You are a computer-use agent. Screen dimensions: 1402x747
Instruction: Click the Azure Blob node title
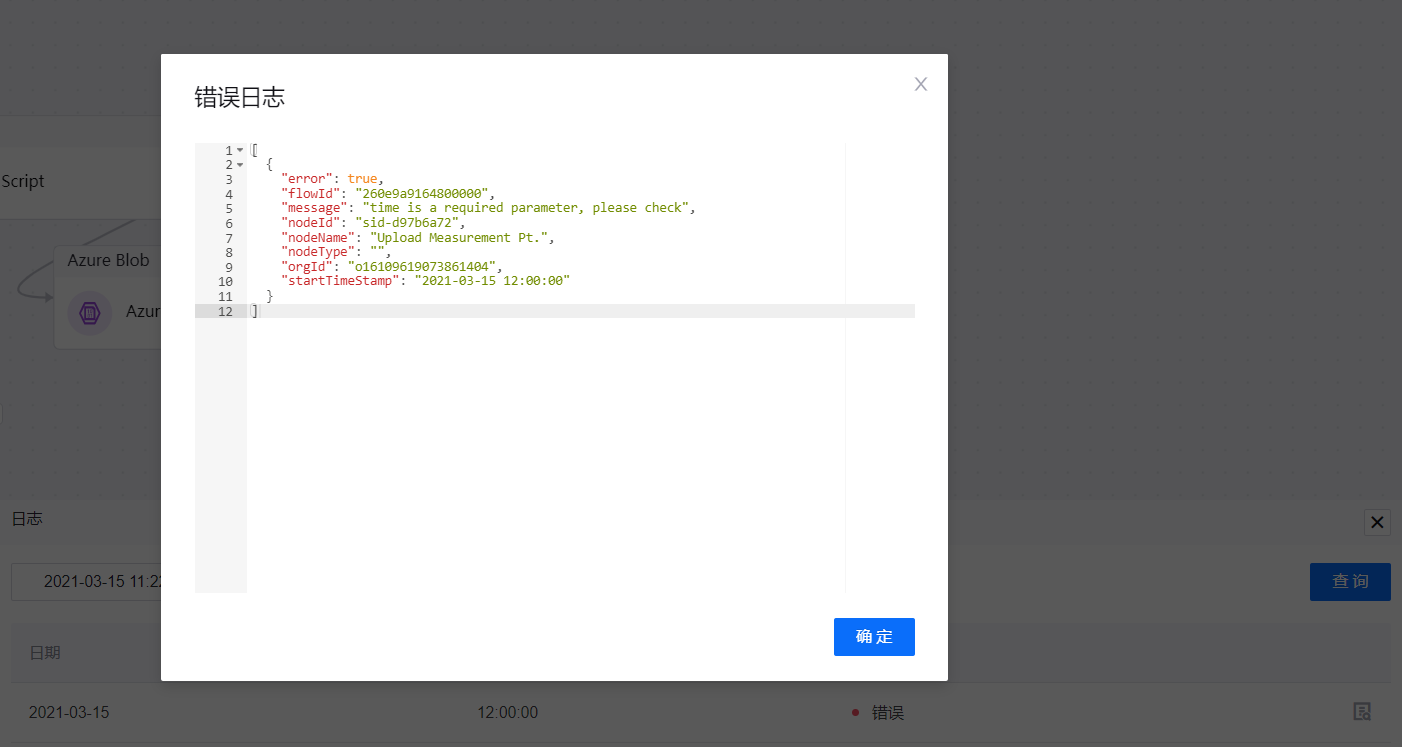coord(108,260)
